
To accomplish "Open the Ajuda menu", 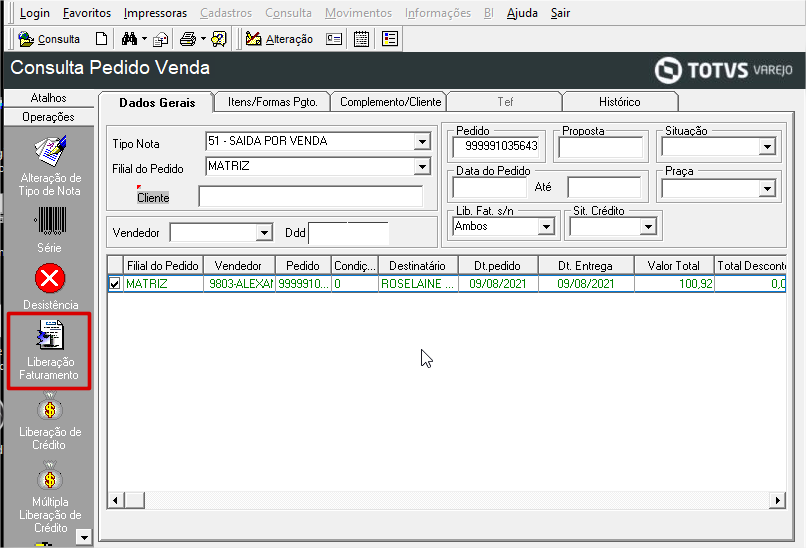I will tap(522, 13).
